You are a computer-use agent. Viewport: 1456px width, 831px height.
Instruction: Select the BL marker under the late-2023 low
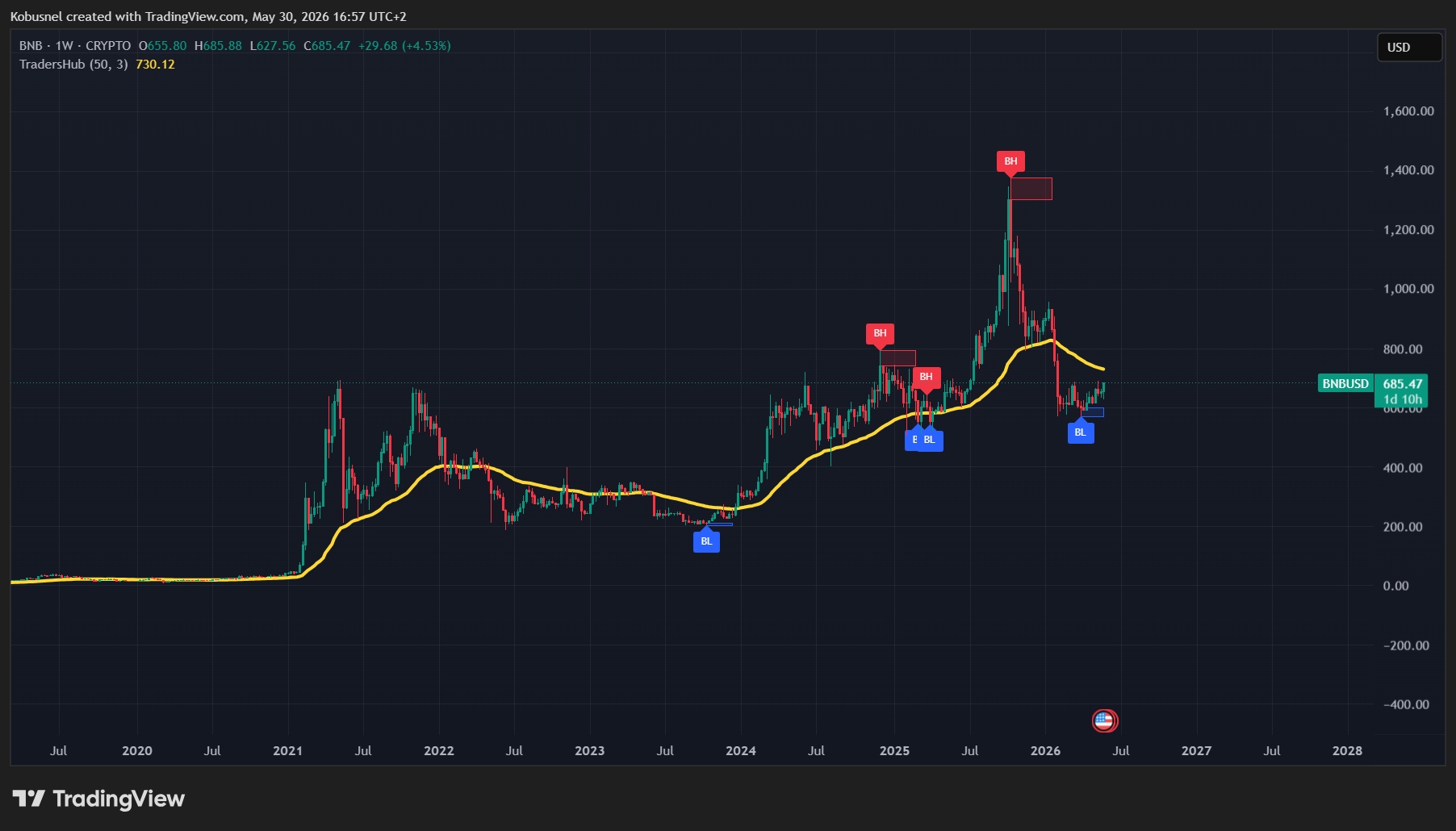pos(706,541)
